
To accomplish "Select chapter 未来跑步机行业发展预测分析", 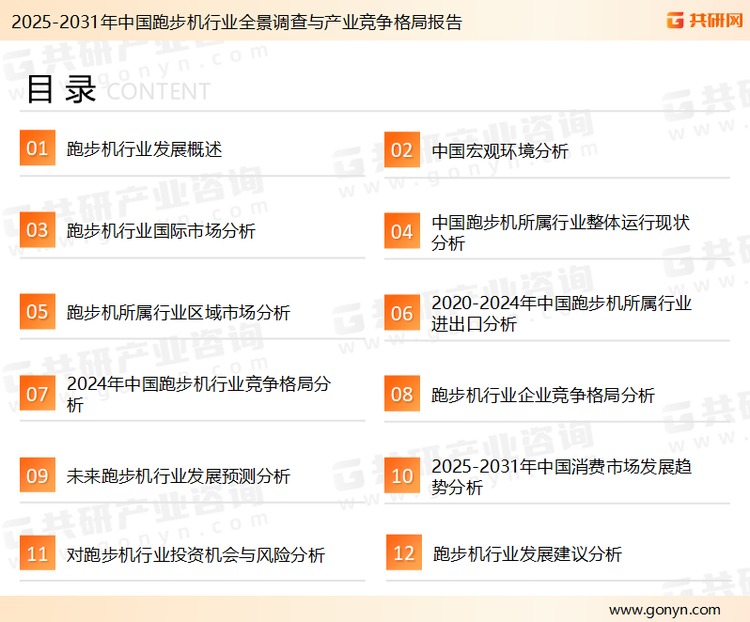I will pos(178,477).
